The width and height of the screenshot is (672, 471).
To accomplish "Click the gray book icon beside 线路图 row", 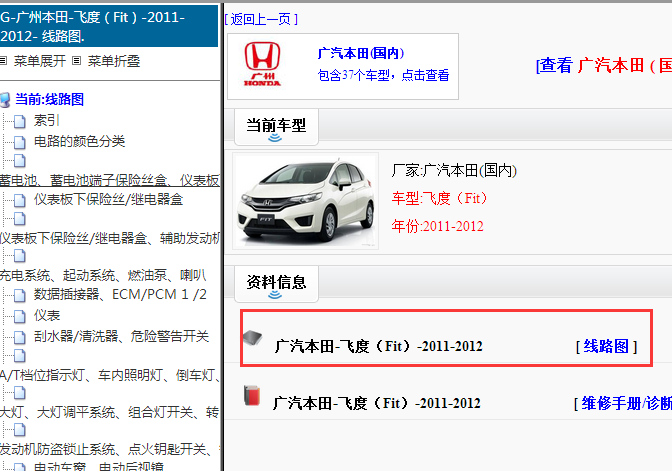I will [253, 338].
